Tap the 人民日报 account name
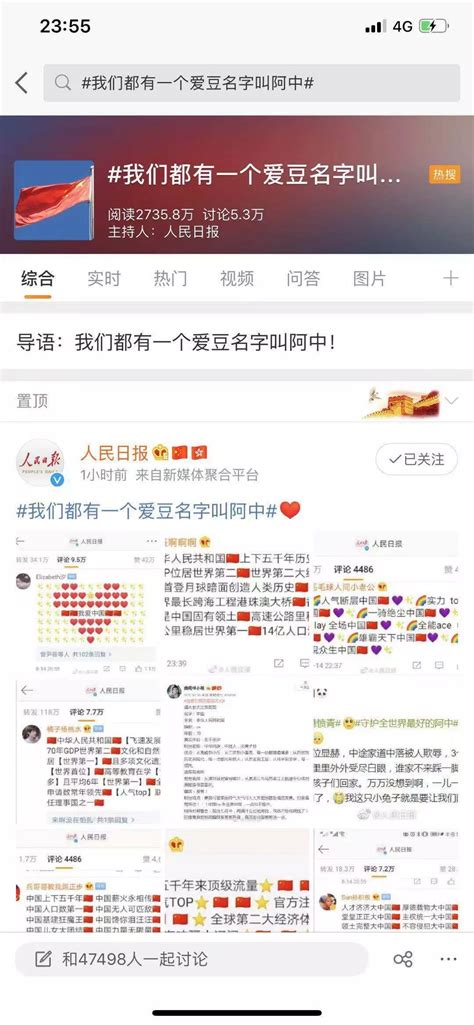The image size is (474, 1025). 112,452
